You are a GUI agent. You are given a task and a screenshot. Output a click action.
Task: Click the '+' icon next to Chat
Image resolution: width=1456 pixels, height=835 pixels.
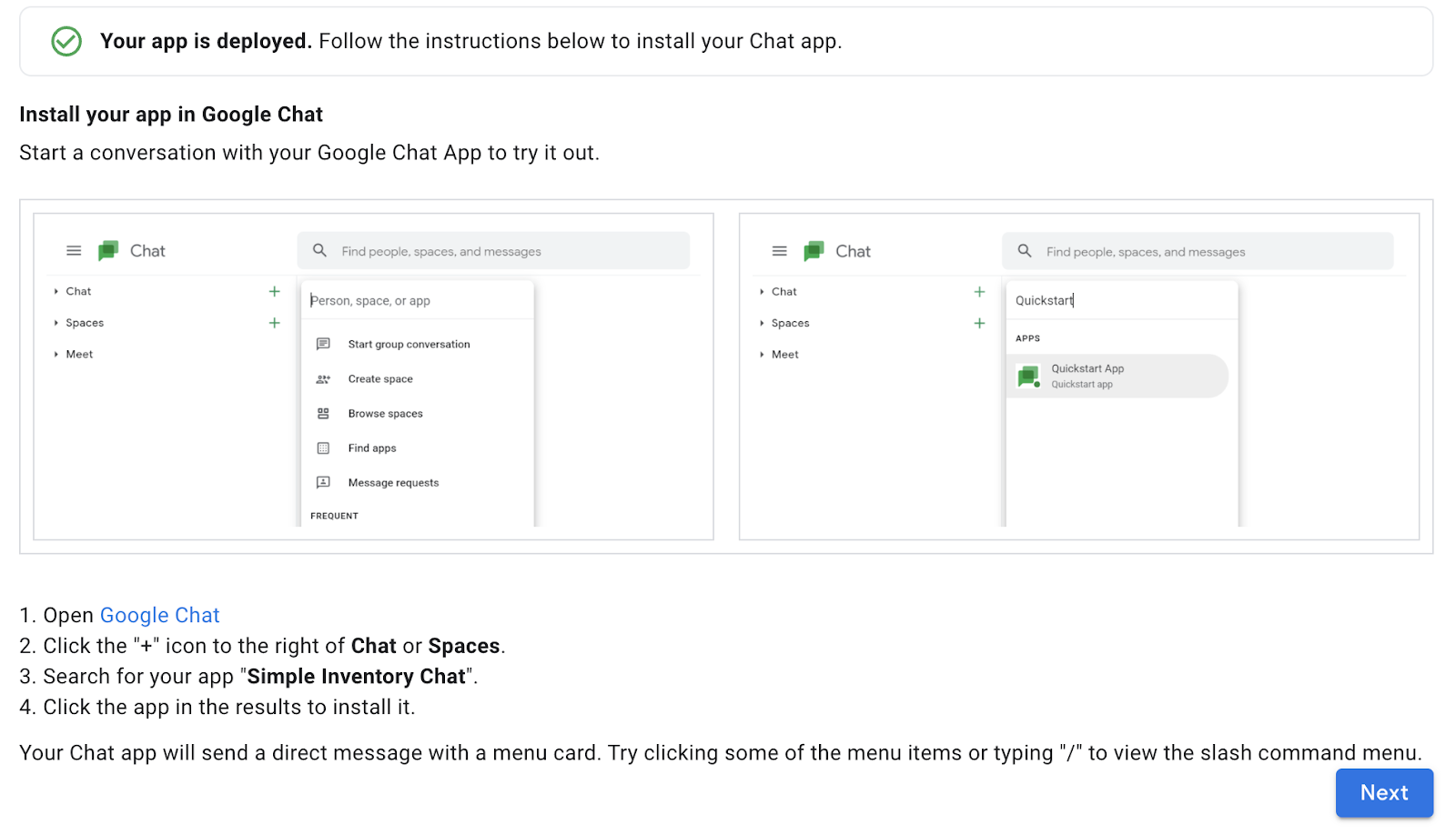[x=274, y=291]
